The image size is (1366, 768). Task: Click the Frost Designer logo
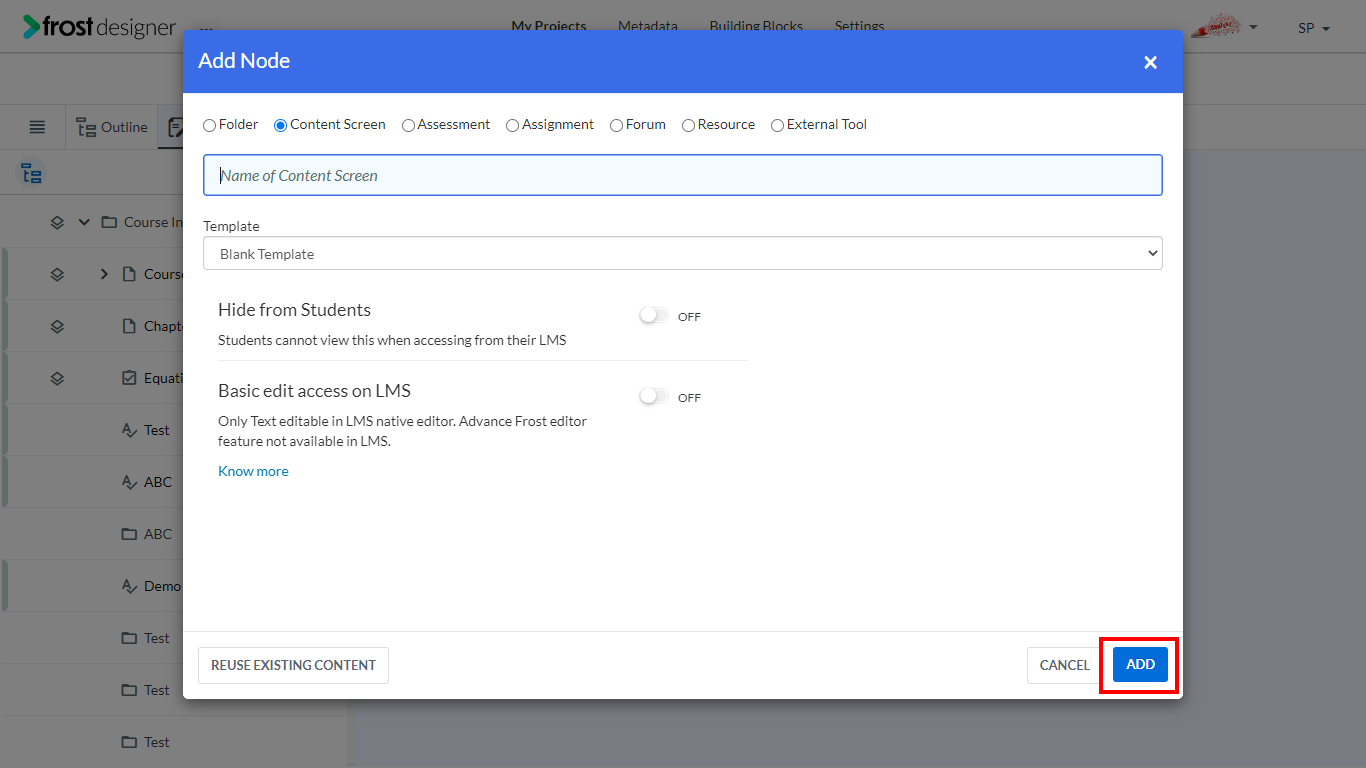[99, 27]
